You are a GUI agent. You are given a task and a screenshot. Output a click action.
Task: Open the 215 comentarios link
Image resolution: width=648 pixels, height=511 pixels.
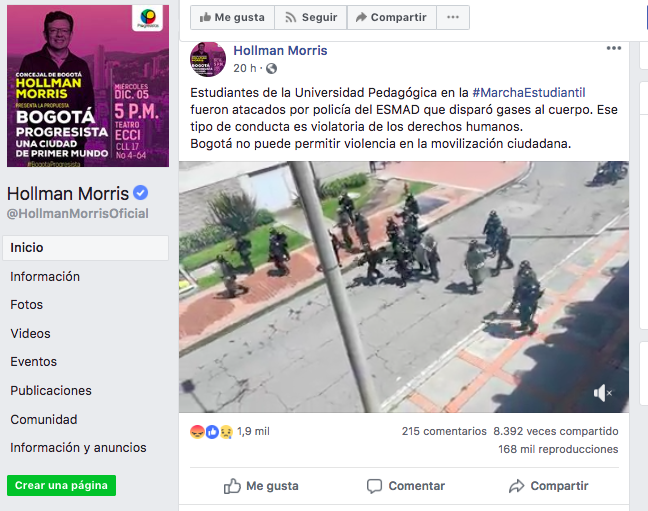[x=444, y=431]
